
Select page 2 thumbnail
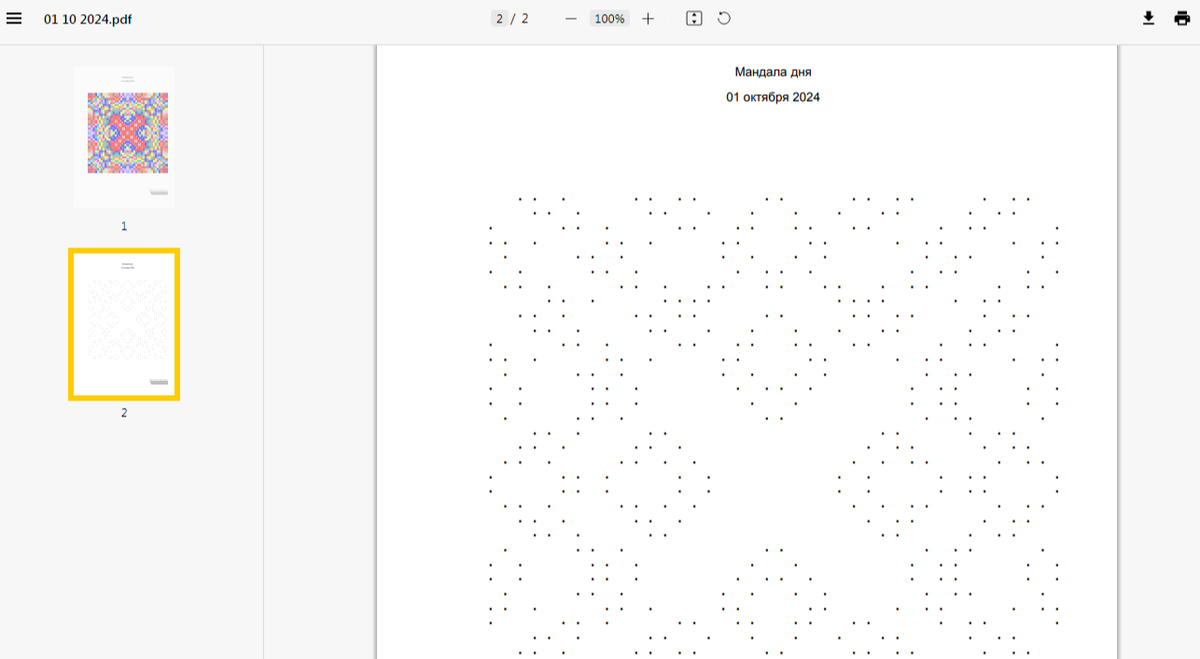pyautogui.click(x=124, y=325)
